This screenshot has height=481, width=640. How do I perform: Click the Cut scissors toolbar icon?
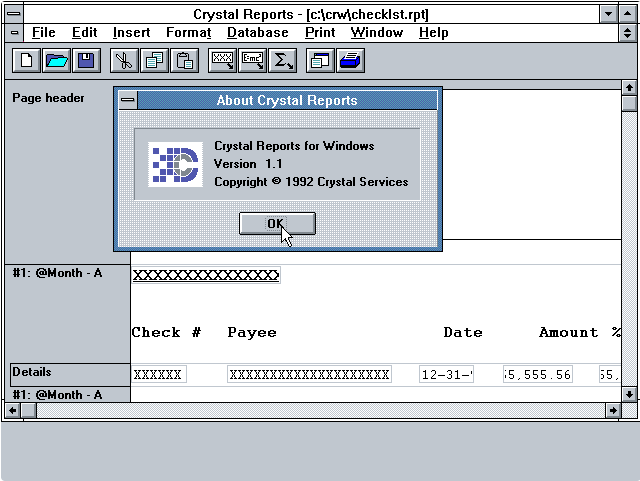click(x=124, y=61)
